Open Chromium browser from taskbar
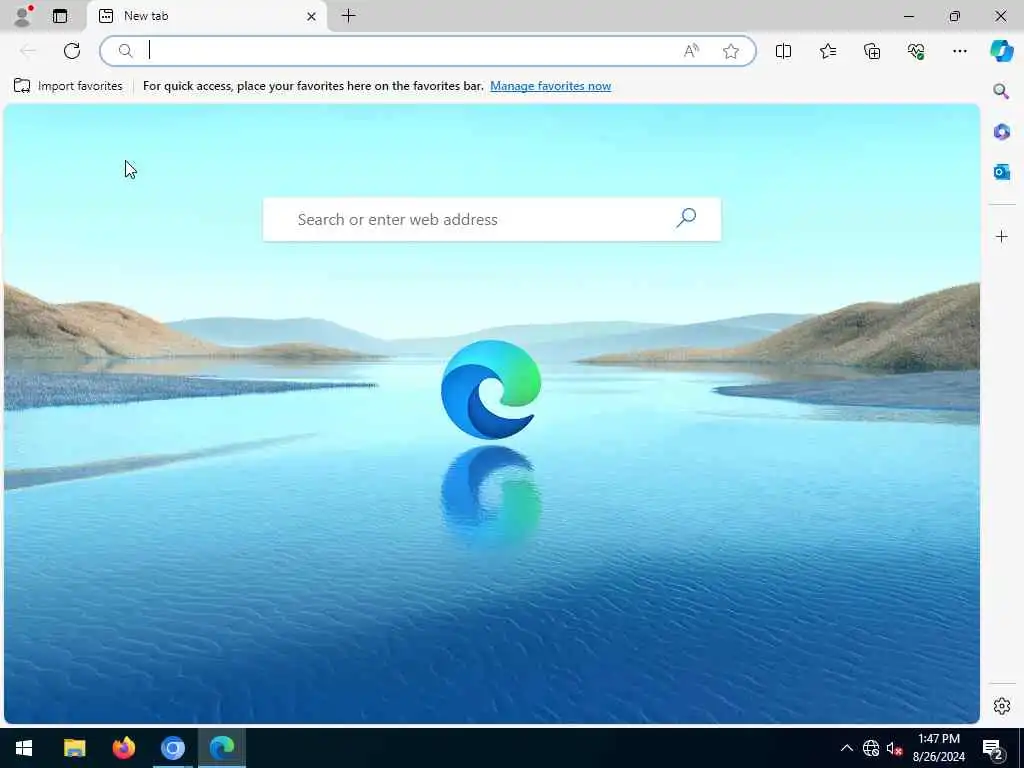Image resolution: width=1024 pixels, height=768 pixels. 173,748
